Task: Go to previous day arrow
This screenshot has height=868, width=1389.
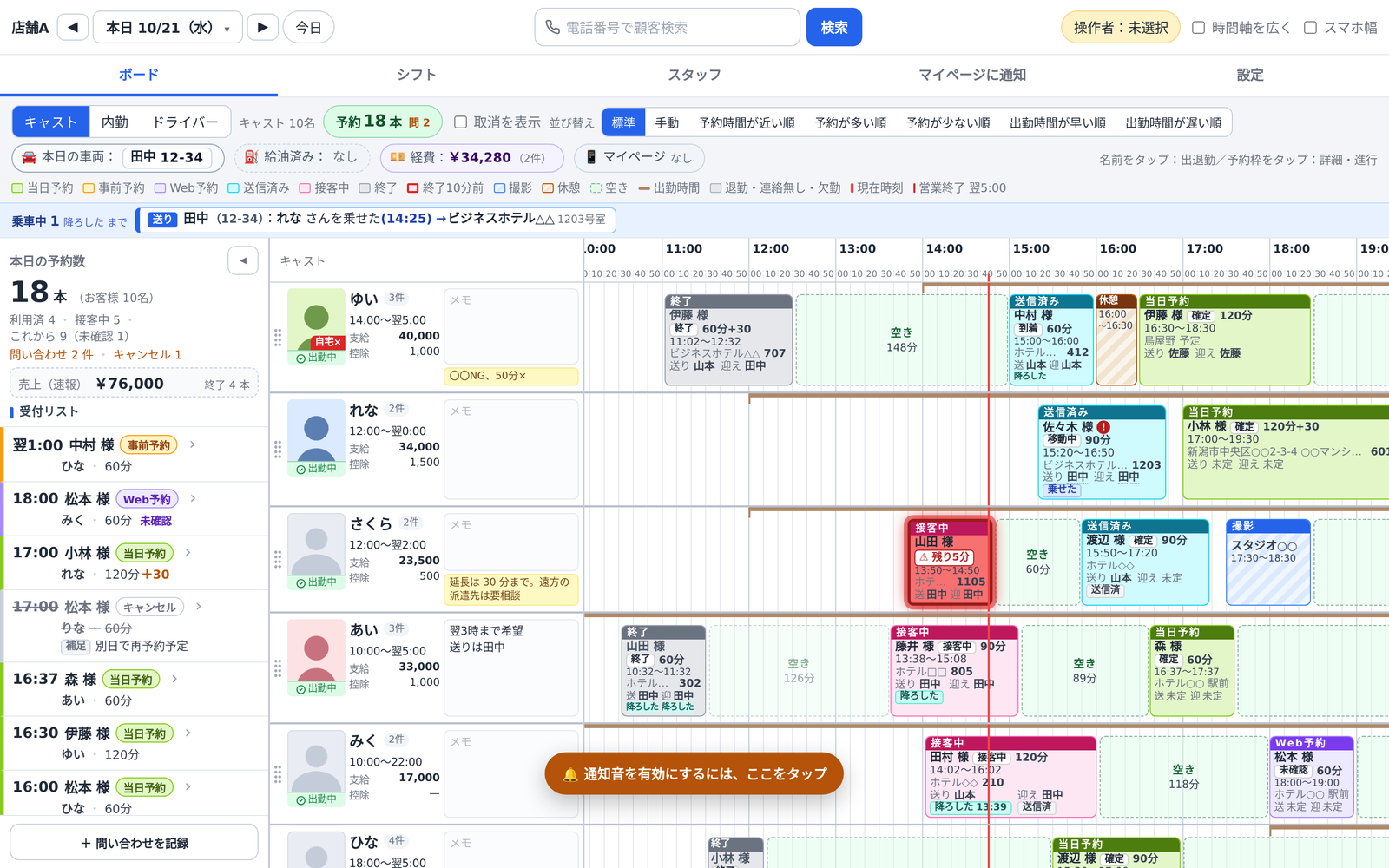Action: [x=73, y=27]
